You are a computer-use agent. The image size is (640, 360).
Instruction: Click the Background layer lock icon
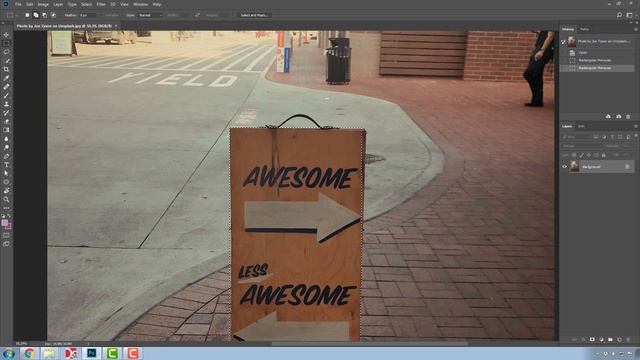[x=627, y=167]
